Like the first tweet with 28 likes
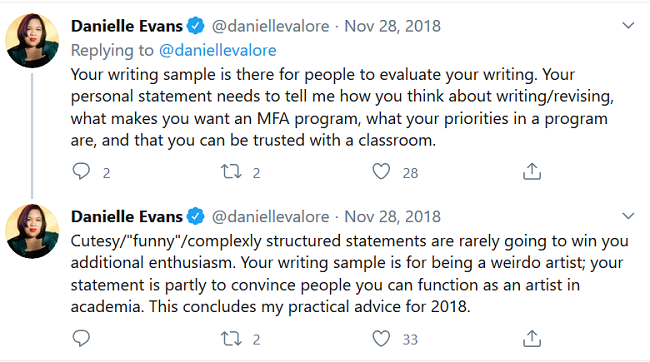 tap(381, 171)
